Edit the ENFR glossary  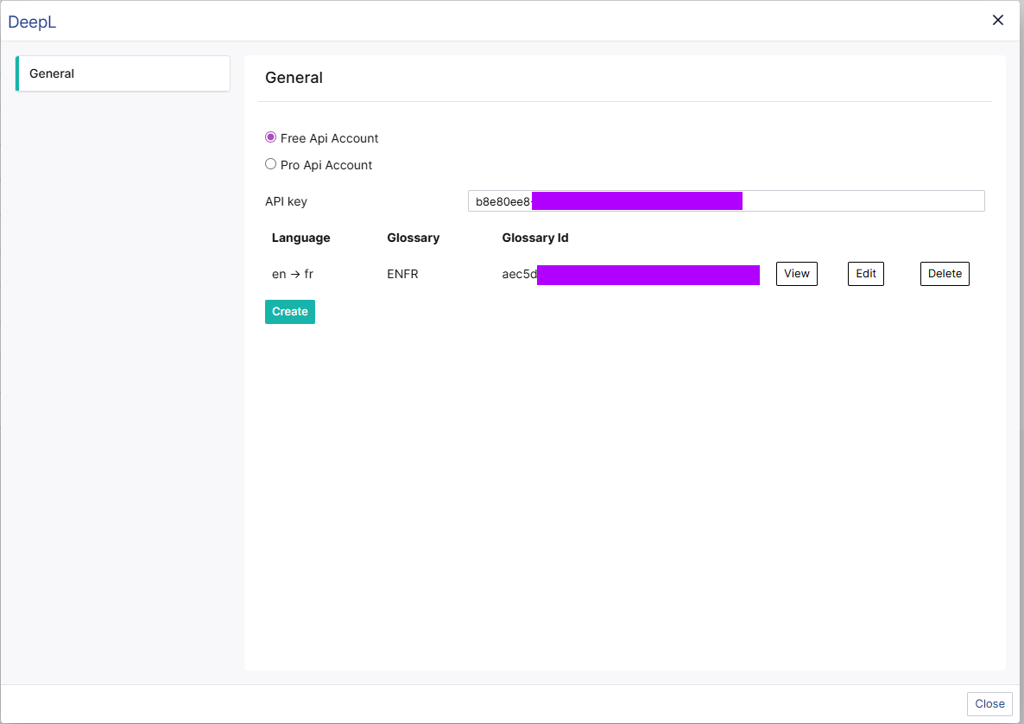865,274
